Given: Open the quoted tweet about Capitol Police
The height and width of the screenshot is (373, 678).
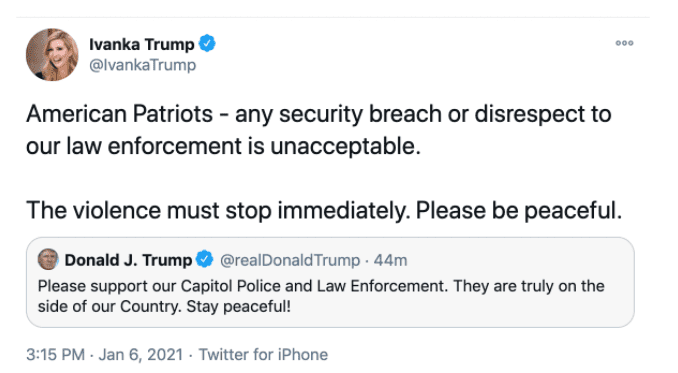Looking at the screenshot, I should [x=330, y=282].
